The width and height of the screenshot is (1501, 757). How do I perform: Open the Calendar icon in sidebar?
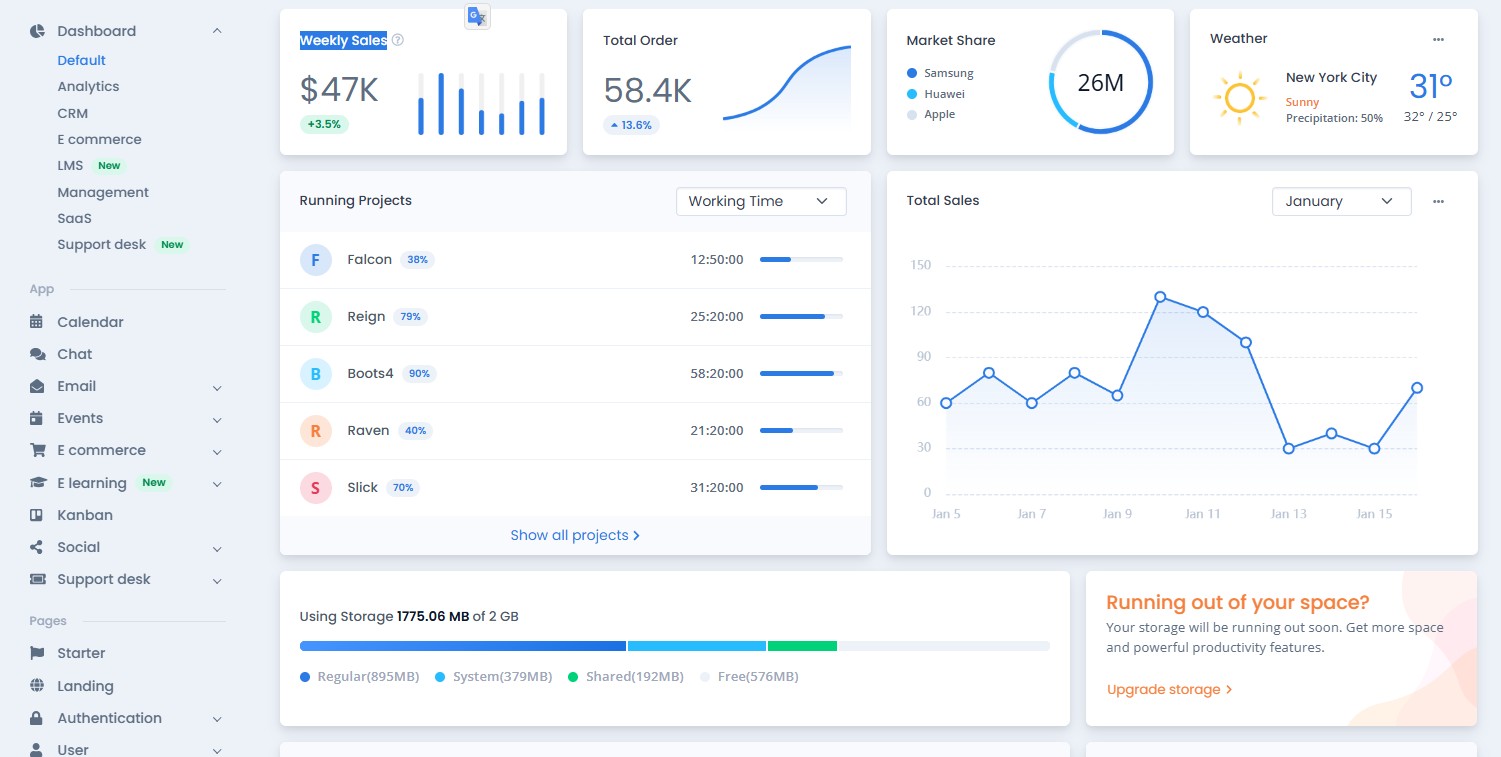pyautogui.click(x=37, y=322)
